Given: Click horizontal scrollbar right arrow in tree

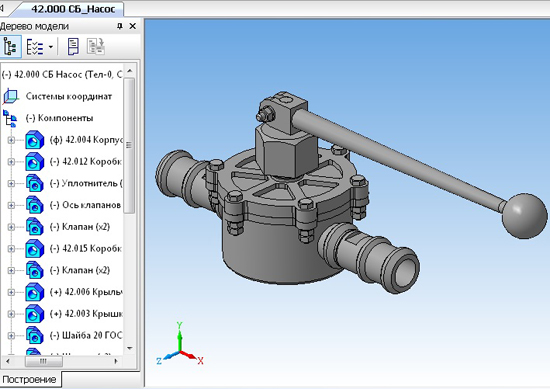Looking at the screenshot, I should pyautogui.click(x=116, y=361).
